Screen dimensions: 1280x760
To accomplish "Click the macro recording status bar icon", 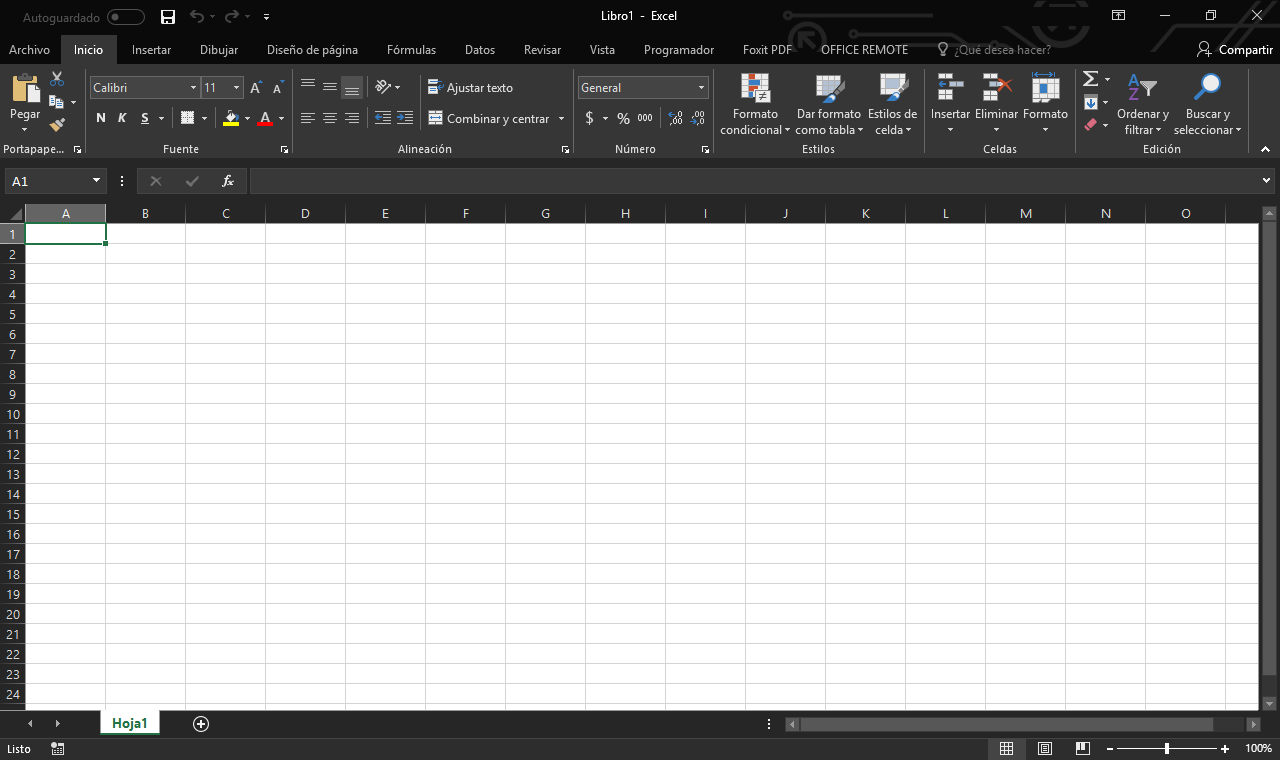I will [x=57, y=748].
